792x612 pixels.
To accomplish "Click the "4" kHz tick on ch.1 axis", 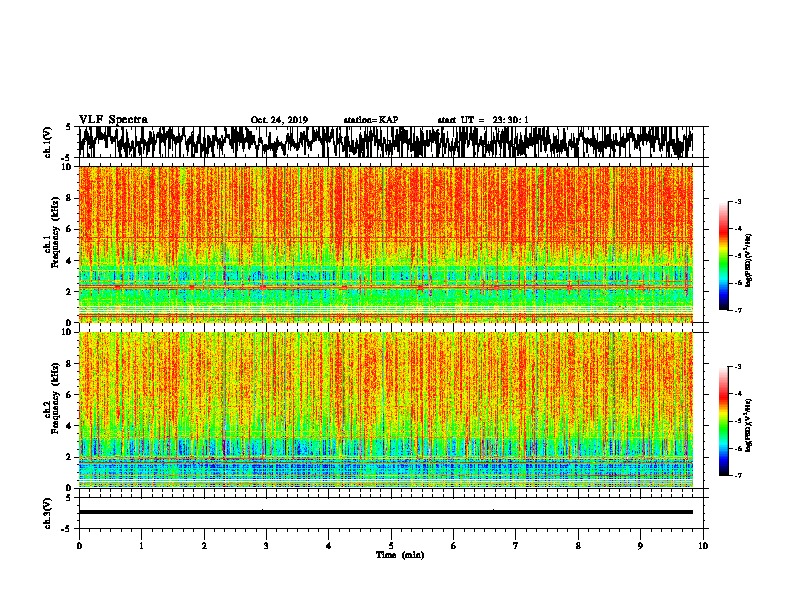I will click(x=70, y=261).
